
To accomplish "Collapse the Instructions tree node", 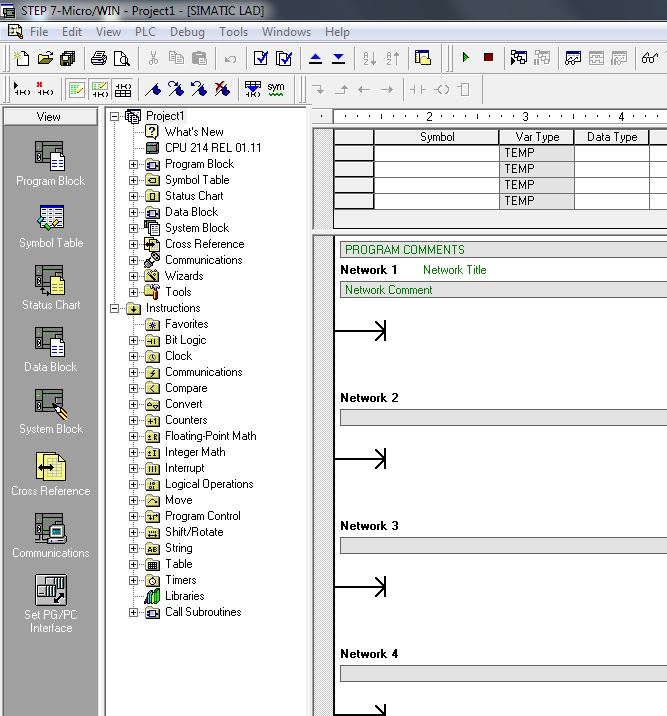I will click(114, 309).
